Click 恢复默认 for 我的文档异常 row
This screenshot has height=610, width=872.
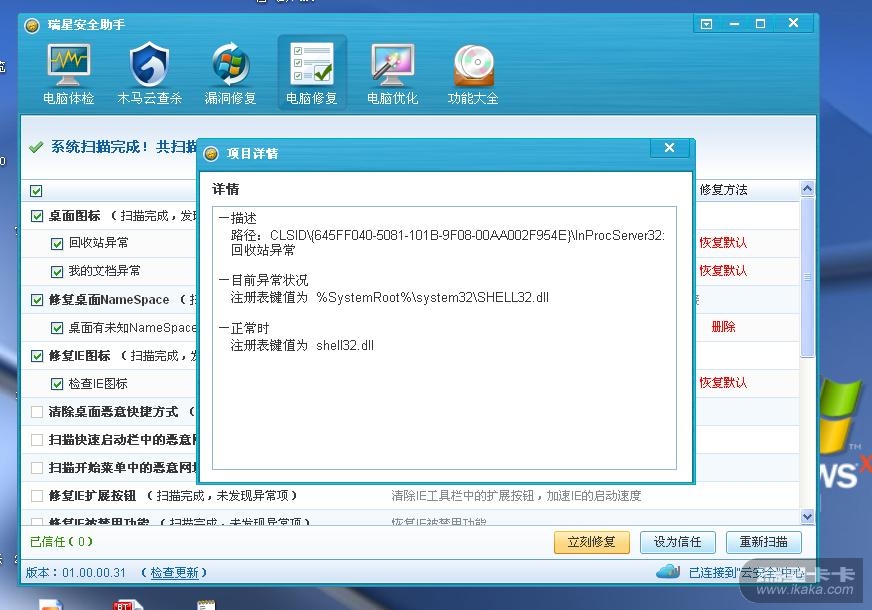pos(723,270)
